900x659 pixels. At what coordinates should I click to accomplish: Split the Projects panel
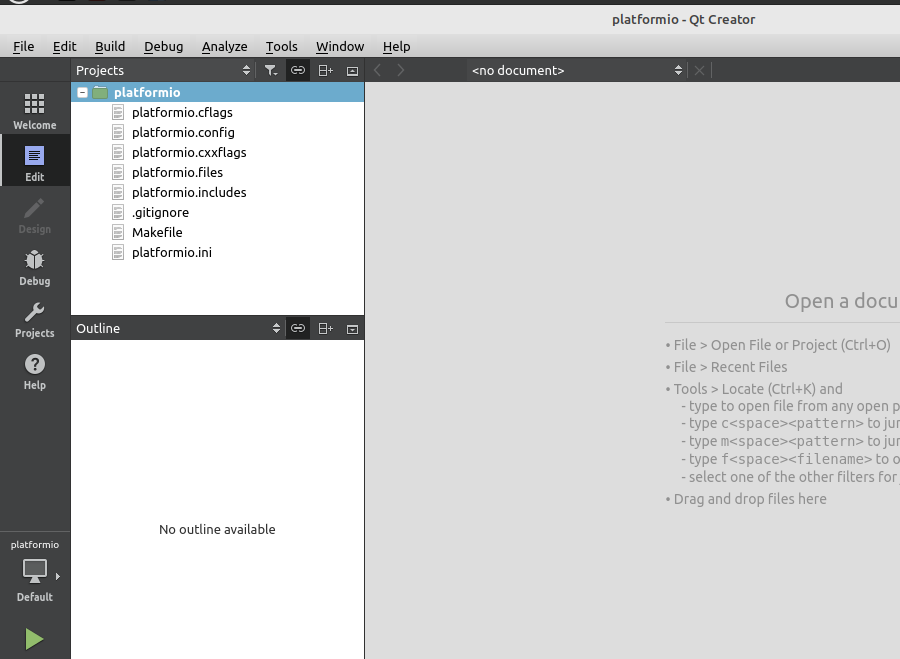[325, 71]
